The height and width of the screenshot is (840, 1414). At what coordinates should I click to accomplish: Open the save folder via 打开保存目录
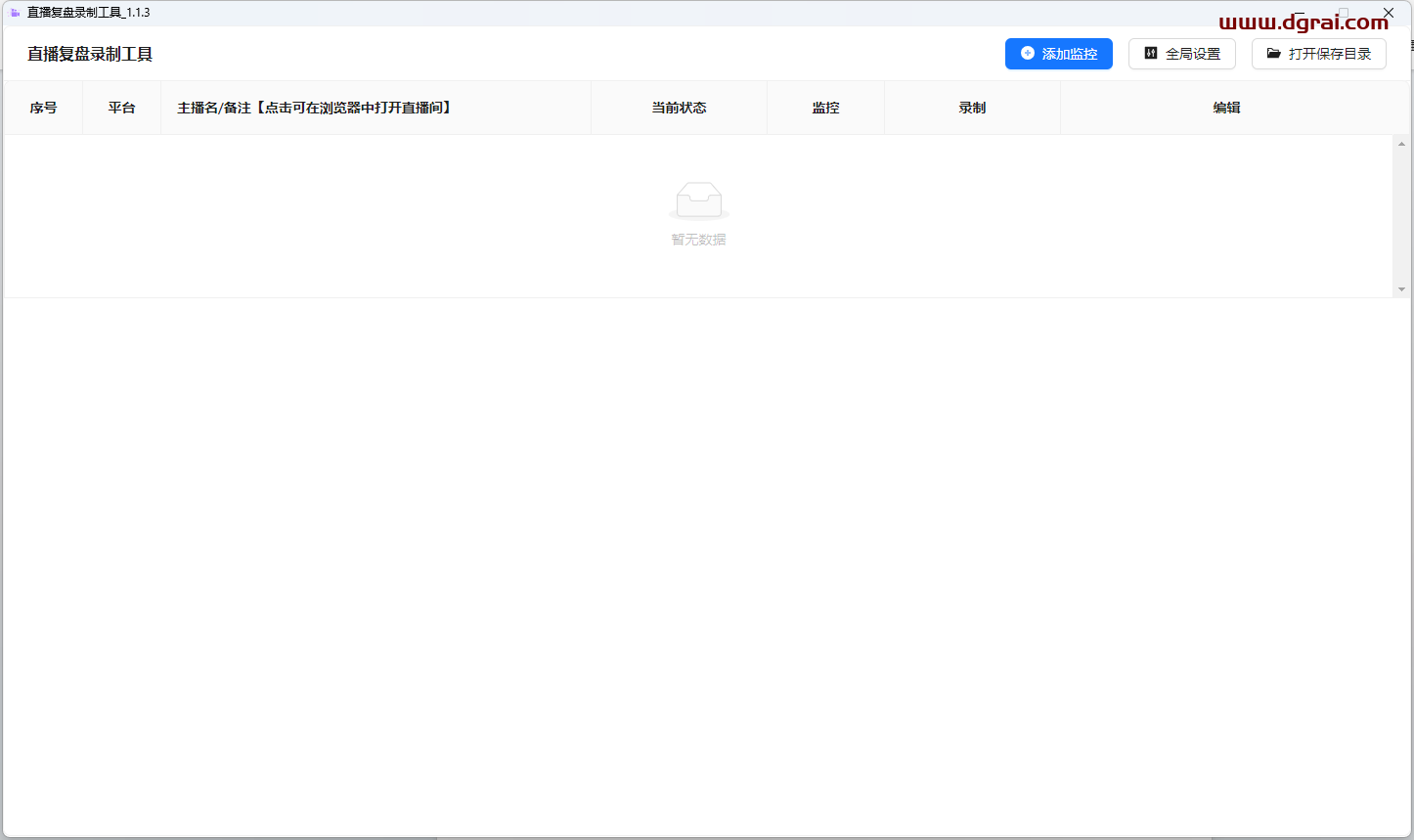1318,54
